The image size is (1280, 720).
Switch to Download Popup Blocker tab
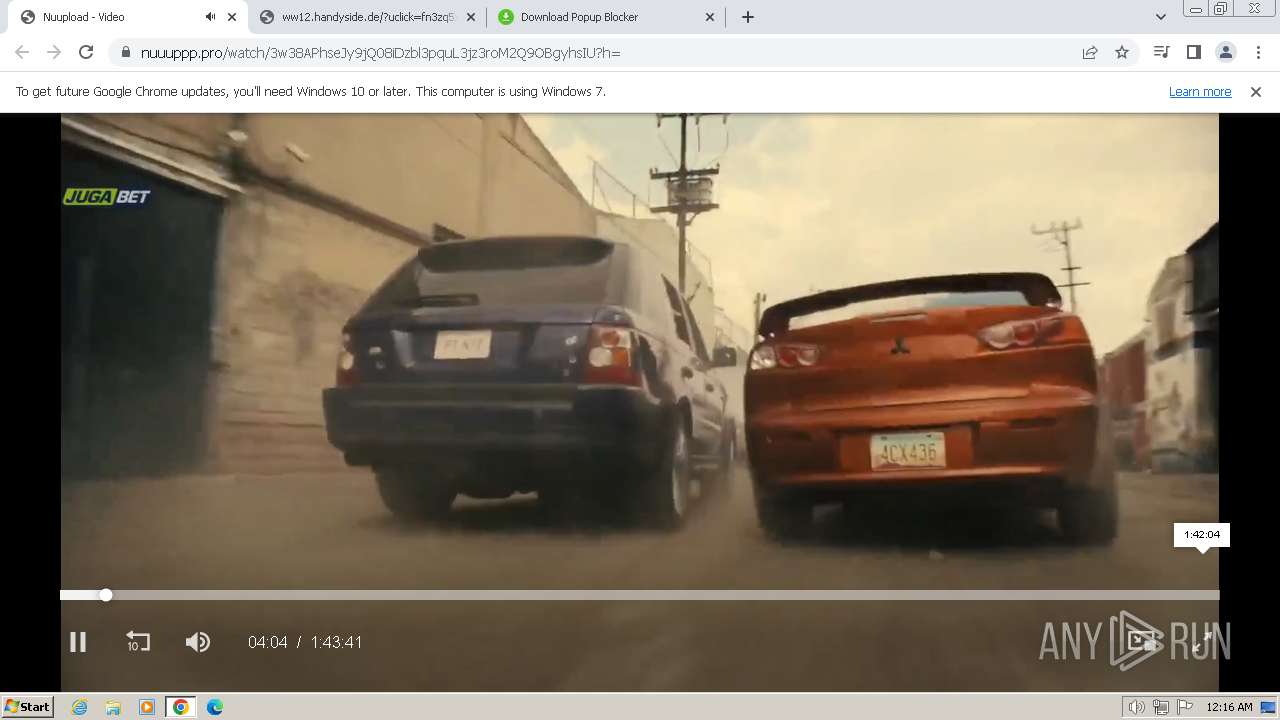pos(606,17)
